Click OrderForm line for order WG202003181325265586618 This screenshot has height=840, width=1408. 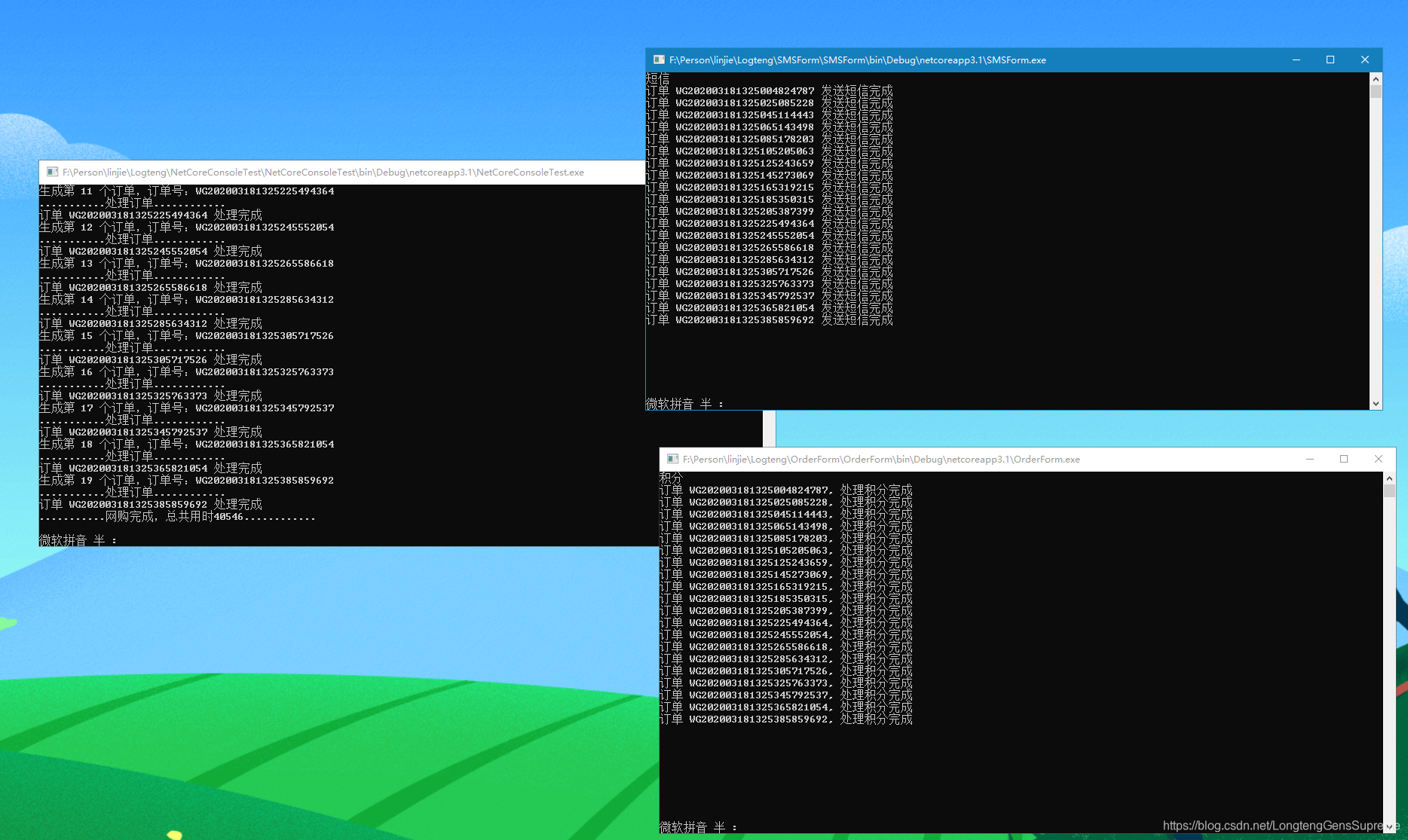(786, 647)
